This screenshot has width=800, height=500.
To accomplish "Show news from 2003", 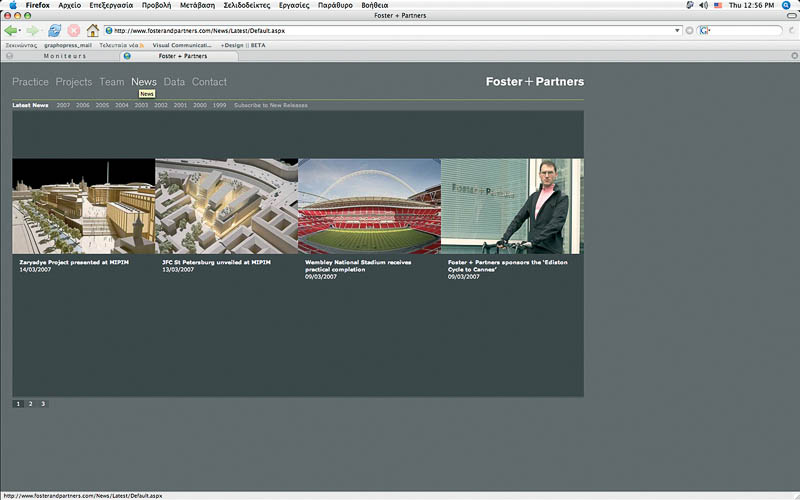I will click(141, 105).
